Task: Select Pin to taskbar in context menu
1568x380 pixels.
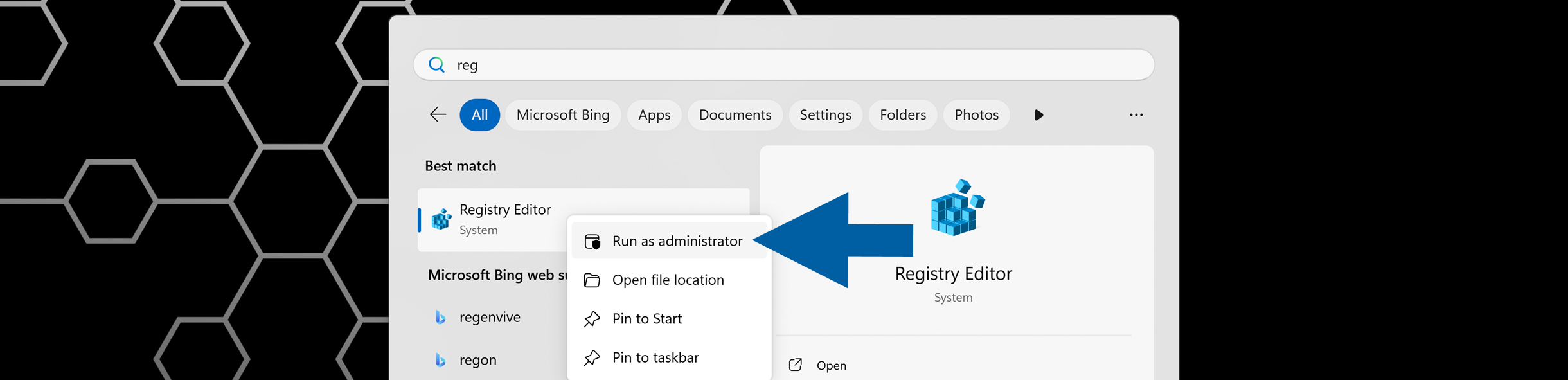Action: pyautogui.click(x=655, y=357)
